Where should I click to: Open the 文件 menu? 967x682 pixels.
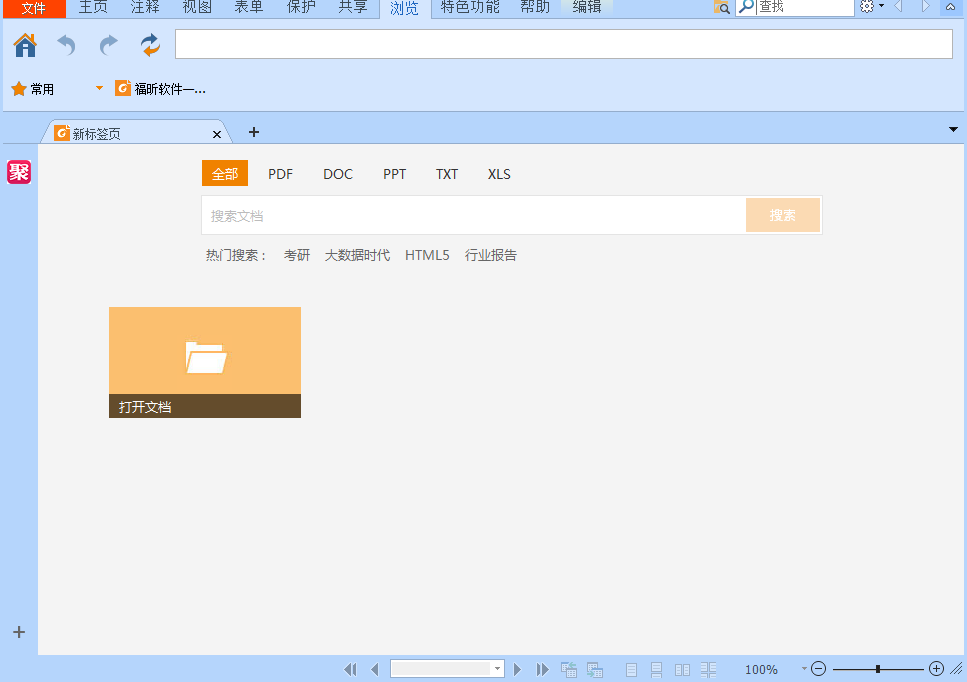pos(33,9)
